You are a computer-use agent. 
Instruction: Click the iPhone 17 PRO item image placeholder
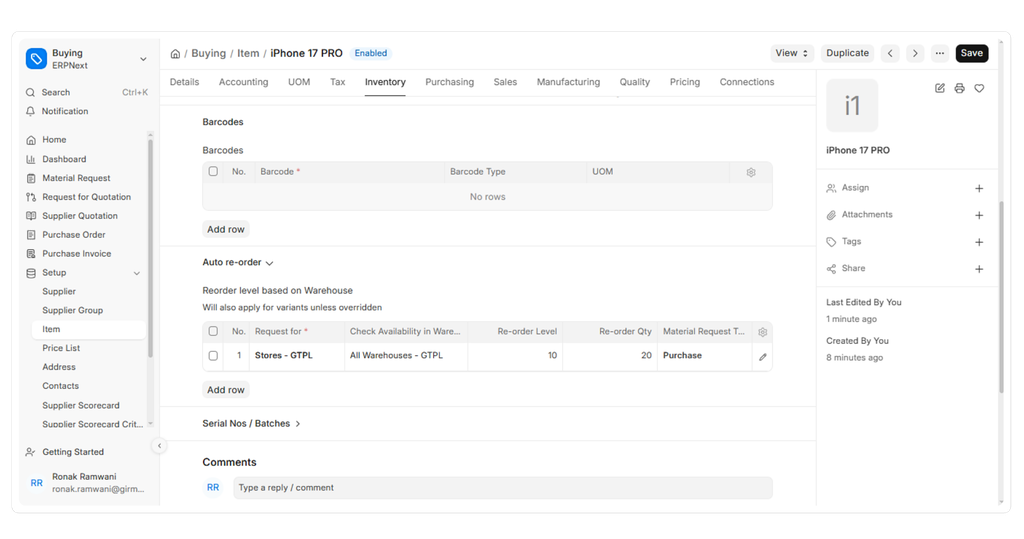coord(852,106)
